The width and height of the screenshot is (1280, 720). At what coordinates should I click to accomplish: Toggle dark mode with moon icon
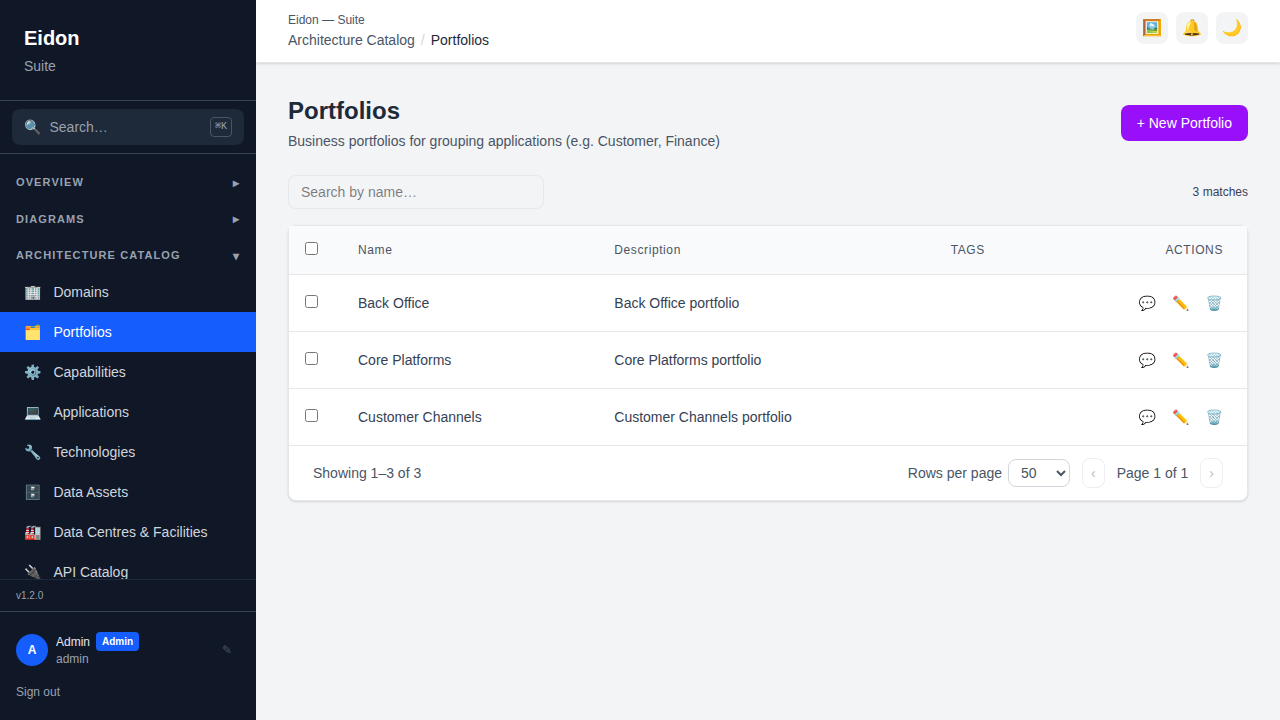[x=1232, y=28]
